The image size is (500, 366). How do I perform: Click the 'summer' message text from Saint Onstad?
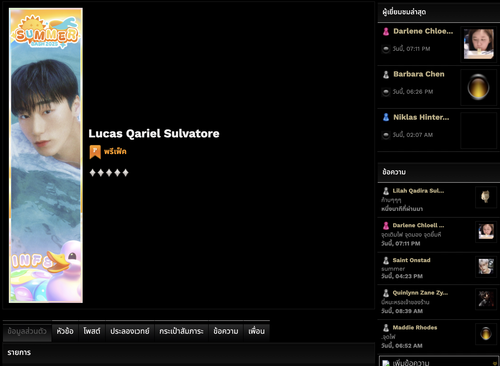pyautogui.click(x=393, y=269)
